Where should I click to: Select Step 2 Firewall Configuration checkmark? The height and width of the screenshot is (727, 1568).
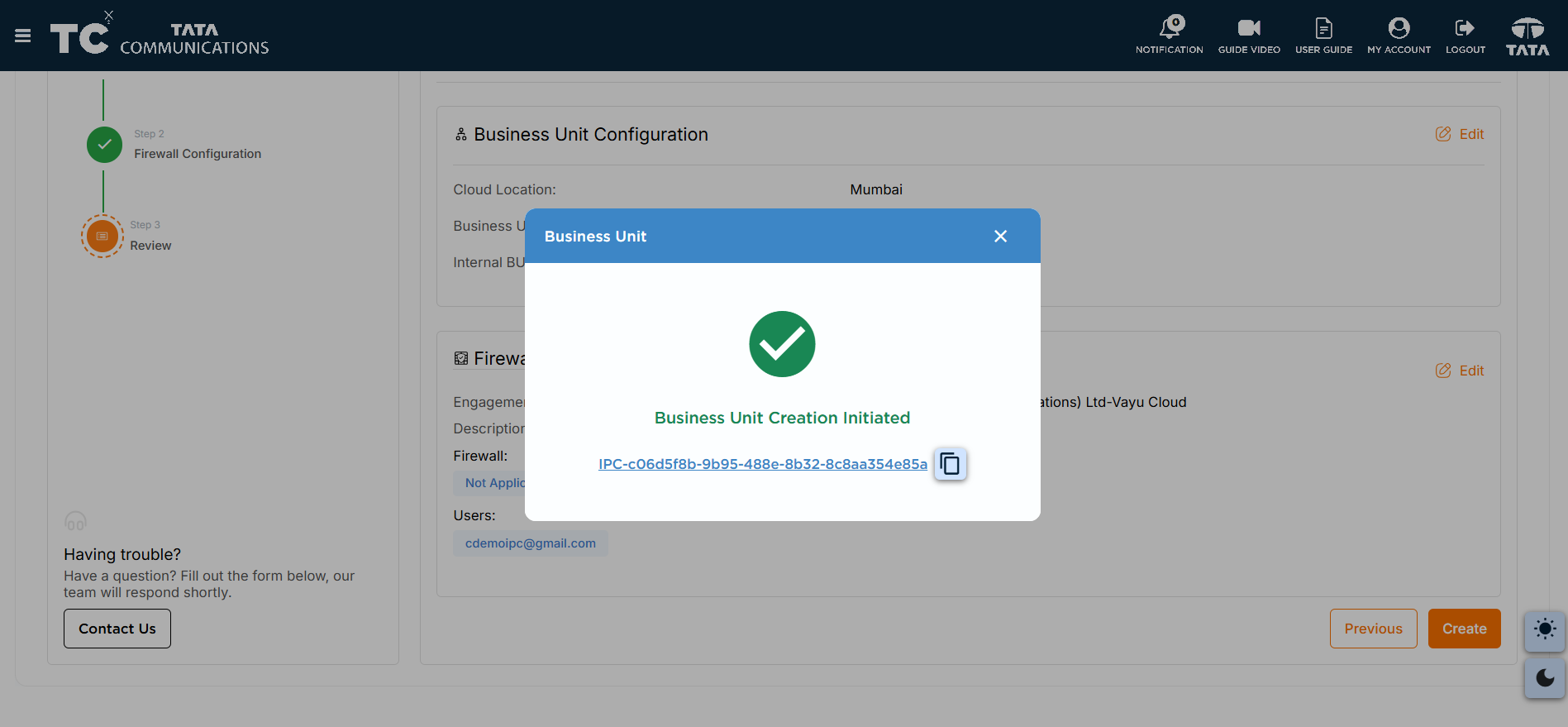click(104, 145)
